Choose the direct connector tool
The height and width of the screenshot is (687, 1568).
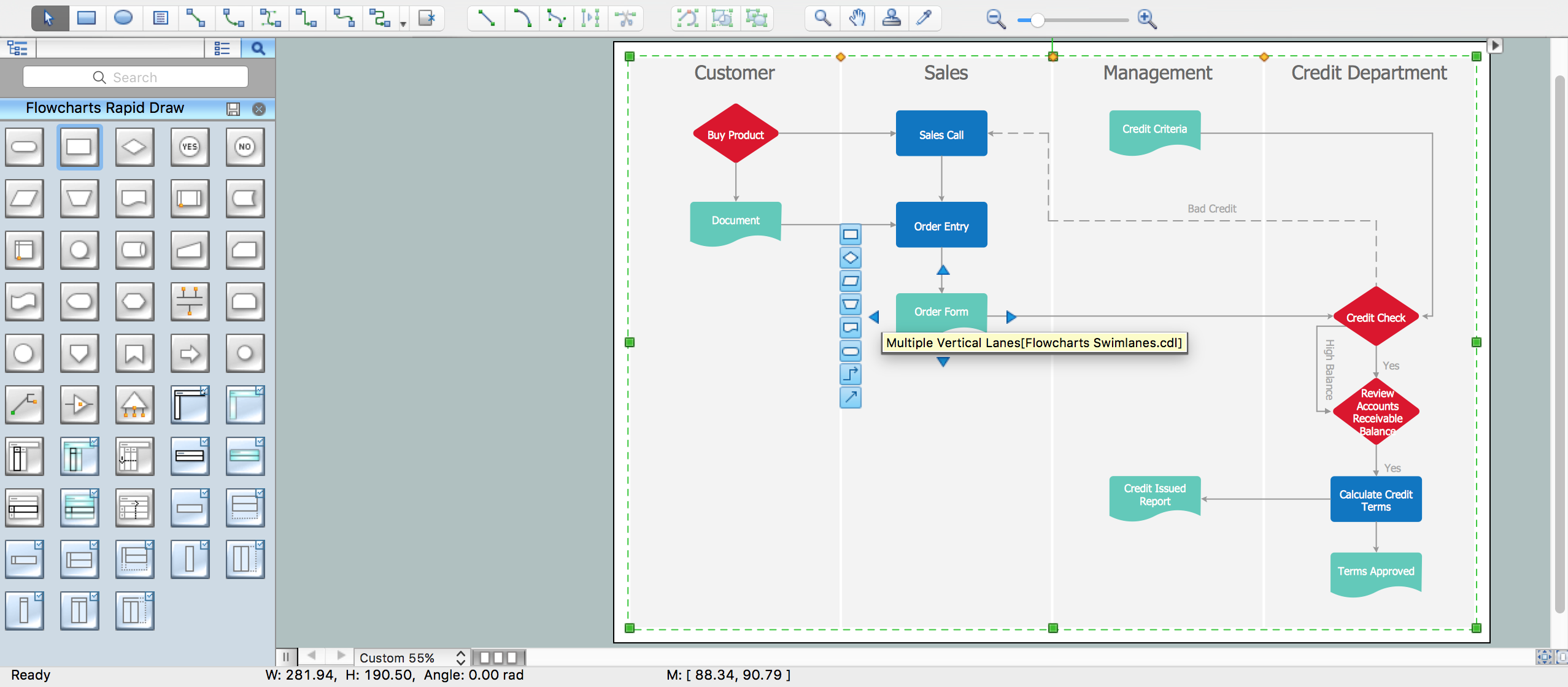click(x=196, y=18)
